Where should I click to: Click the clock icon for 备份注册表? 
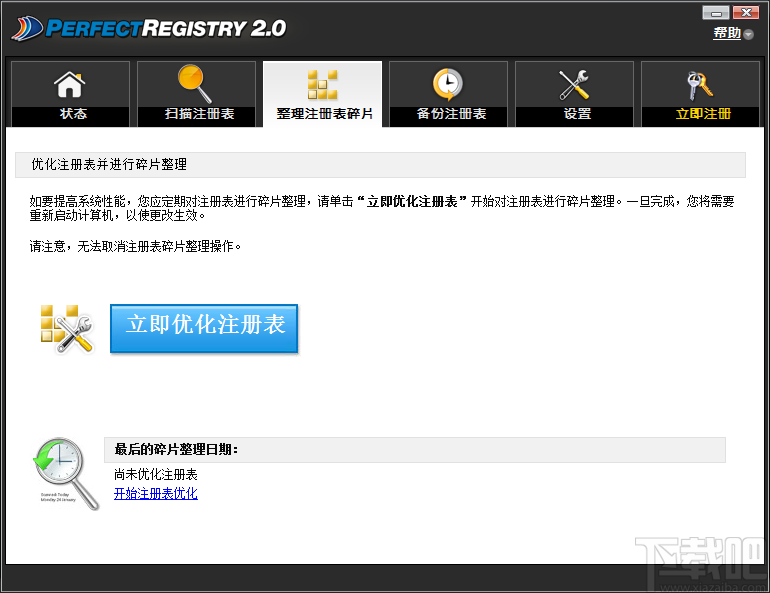pyautogui.click(x=447, y=84)
